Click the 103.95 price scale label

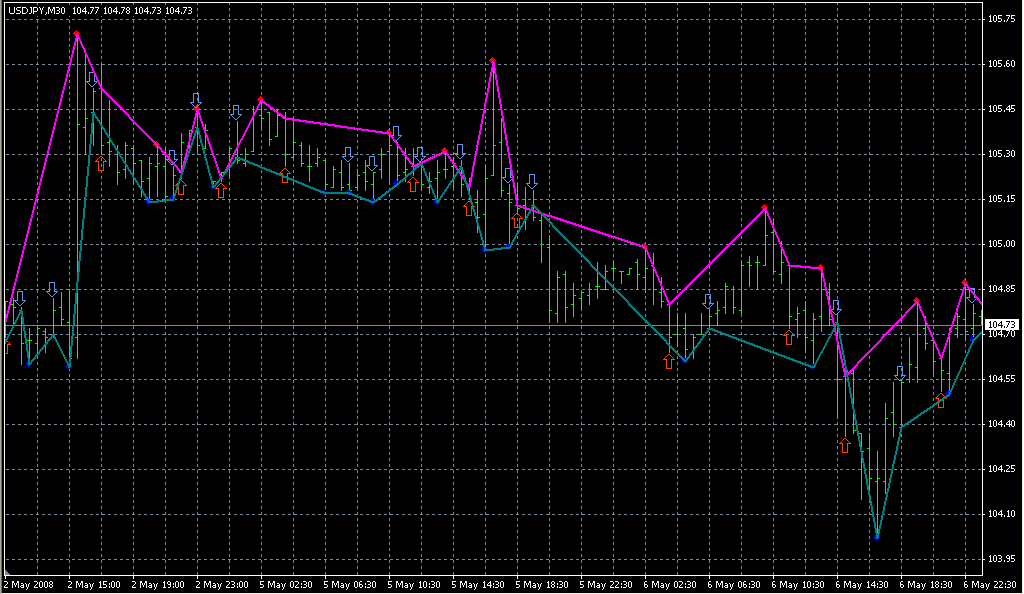pos(1001,559)
